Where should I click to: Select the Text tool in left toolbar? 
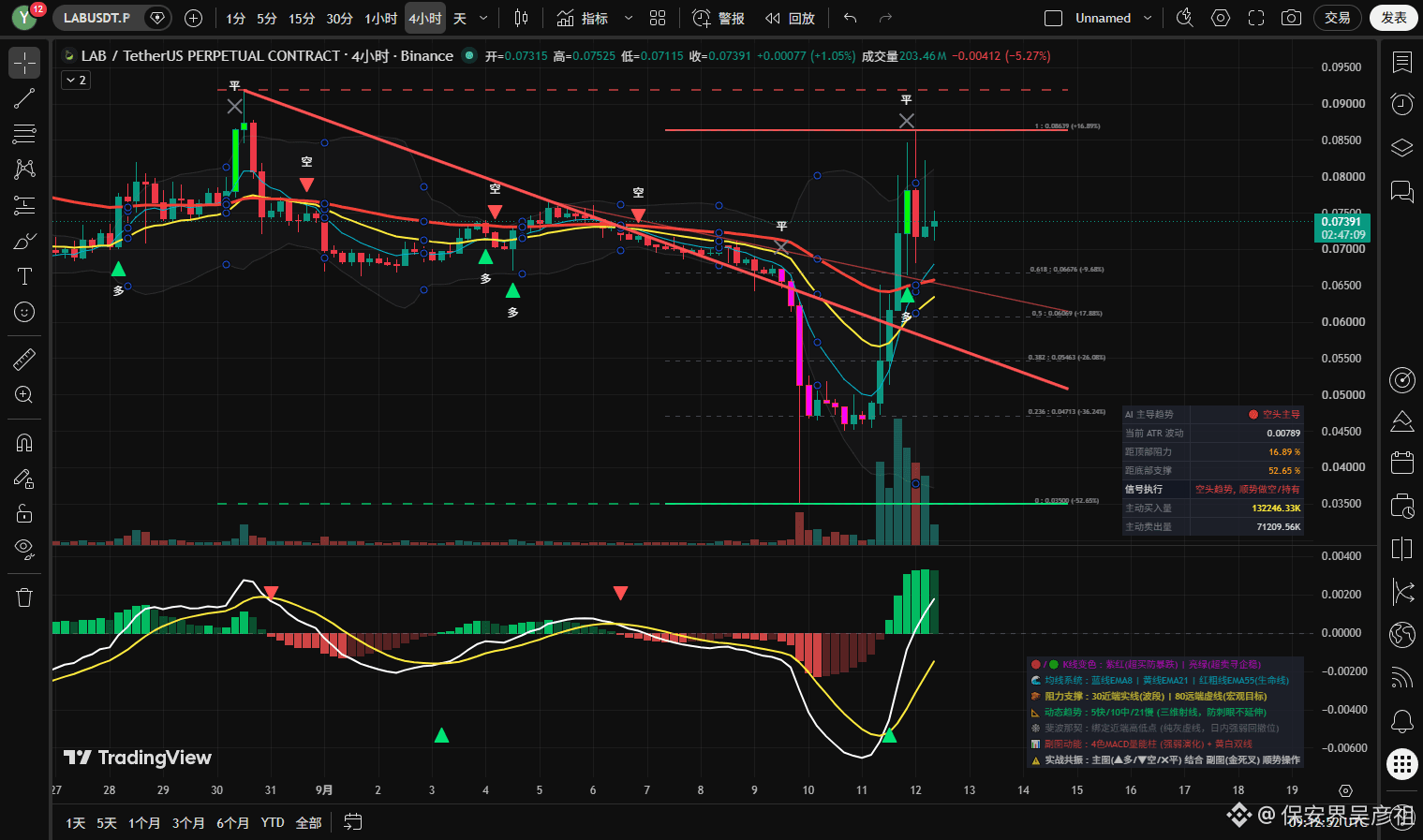point(24,276)
